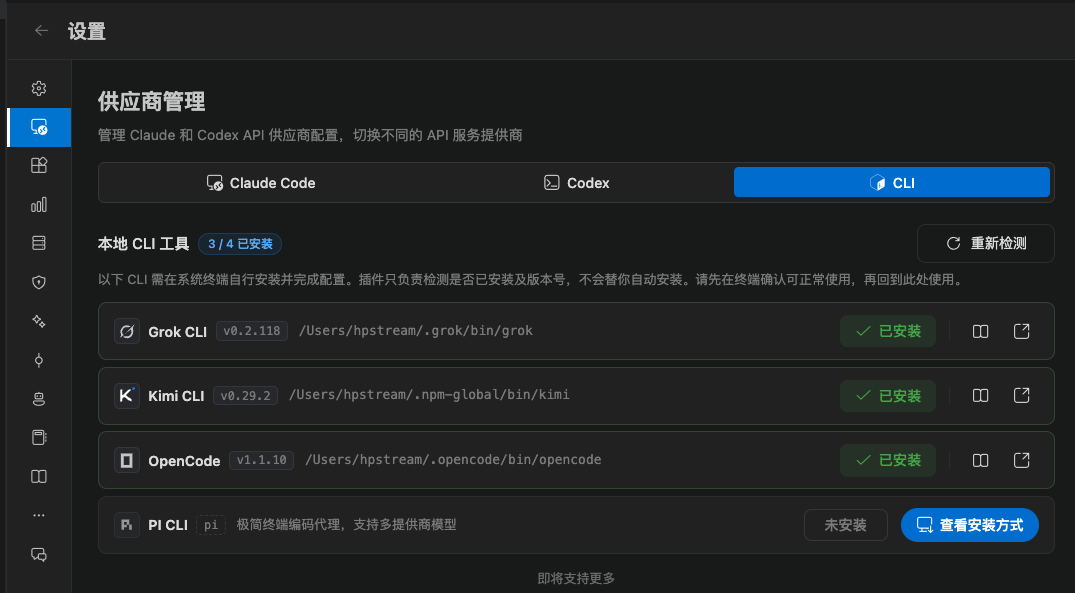Image resolution: width=1075 pixels, height=593 pixels.
Task: Click the Kimi CLI logo icon
Action: click(x=127, y=396)
